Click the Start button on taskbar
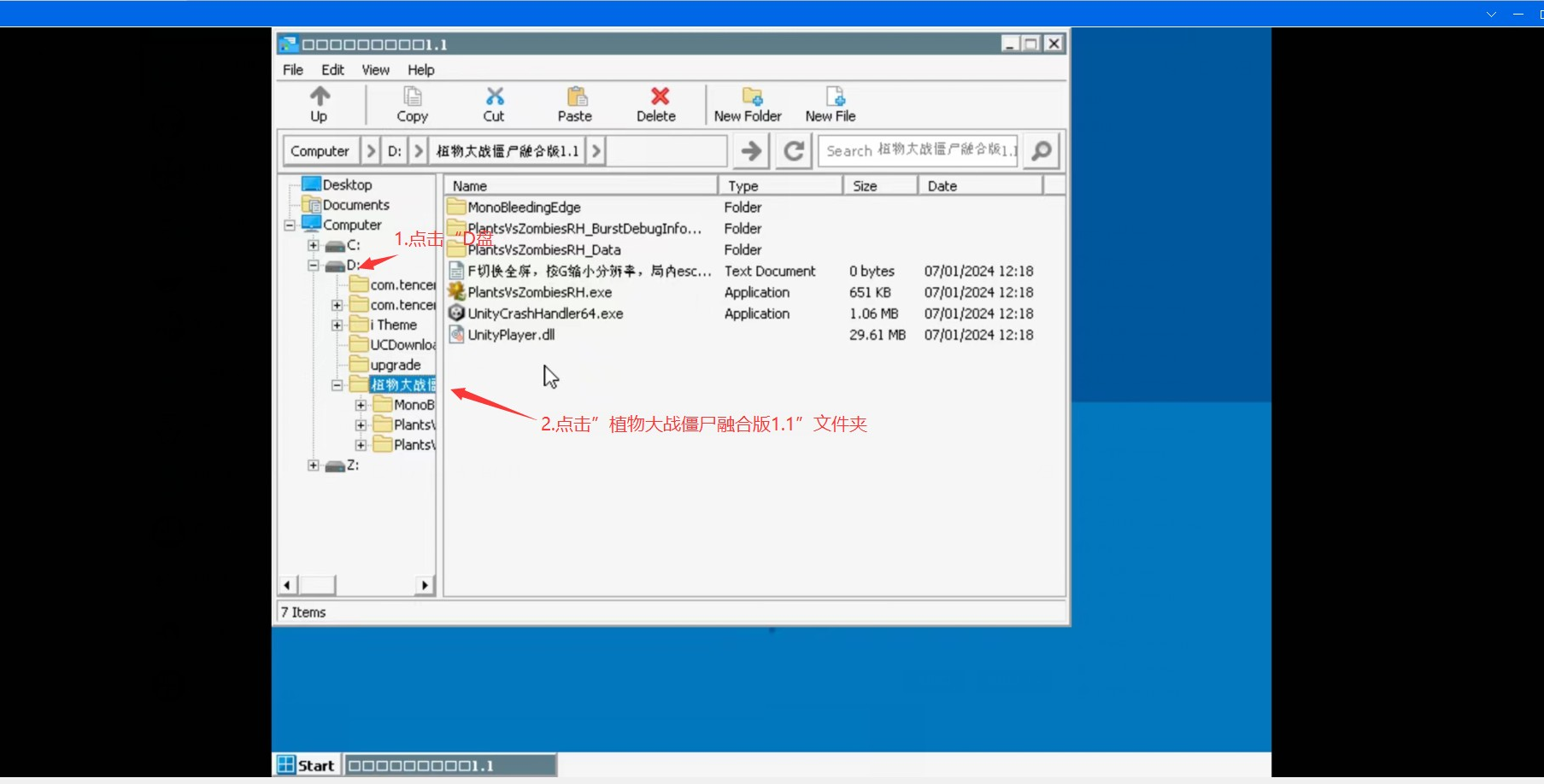 (307, 765)
